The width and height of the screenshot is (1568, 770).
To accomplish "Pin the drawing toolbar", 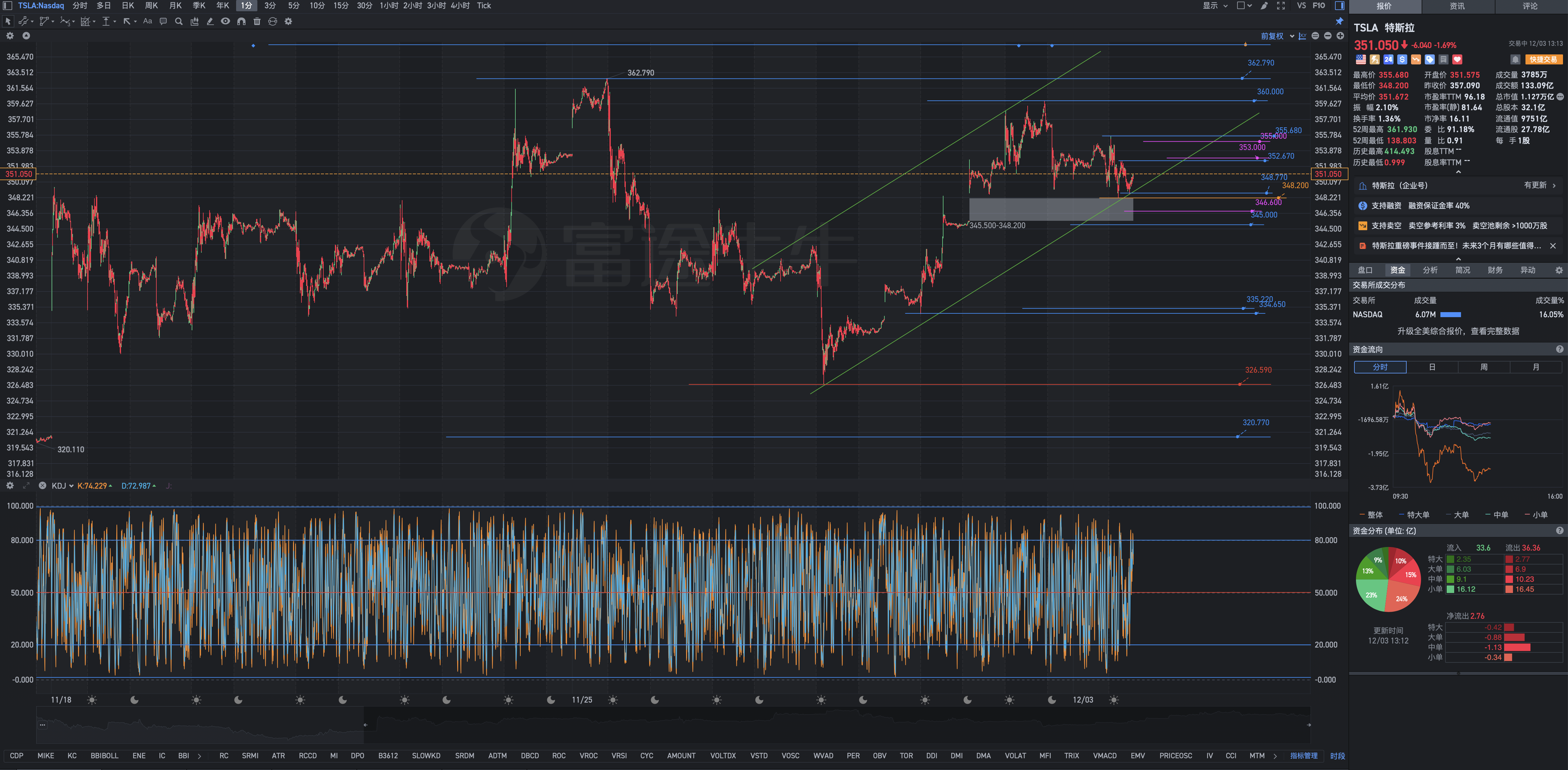I will tap(1339, 21).
